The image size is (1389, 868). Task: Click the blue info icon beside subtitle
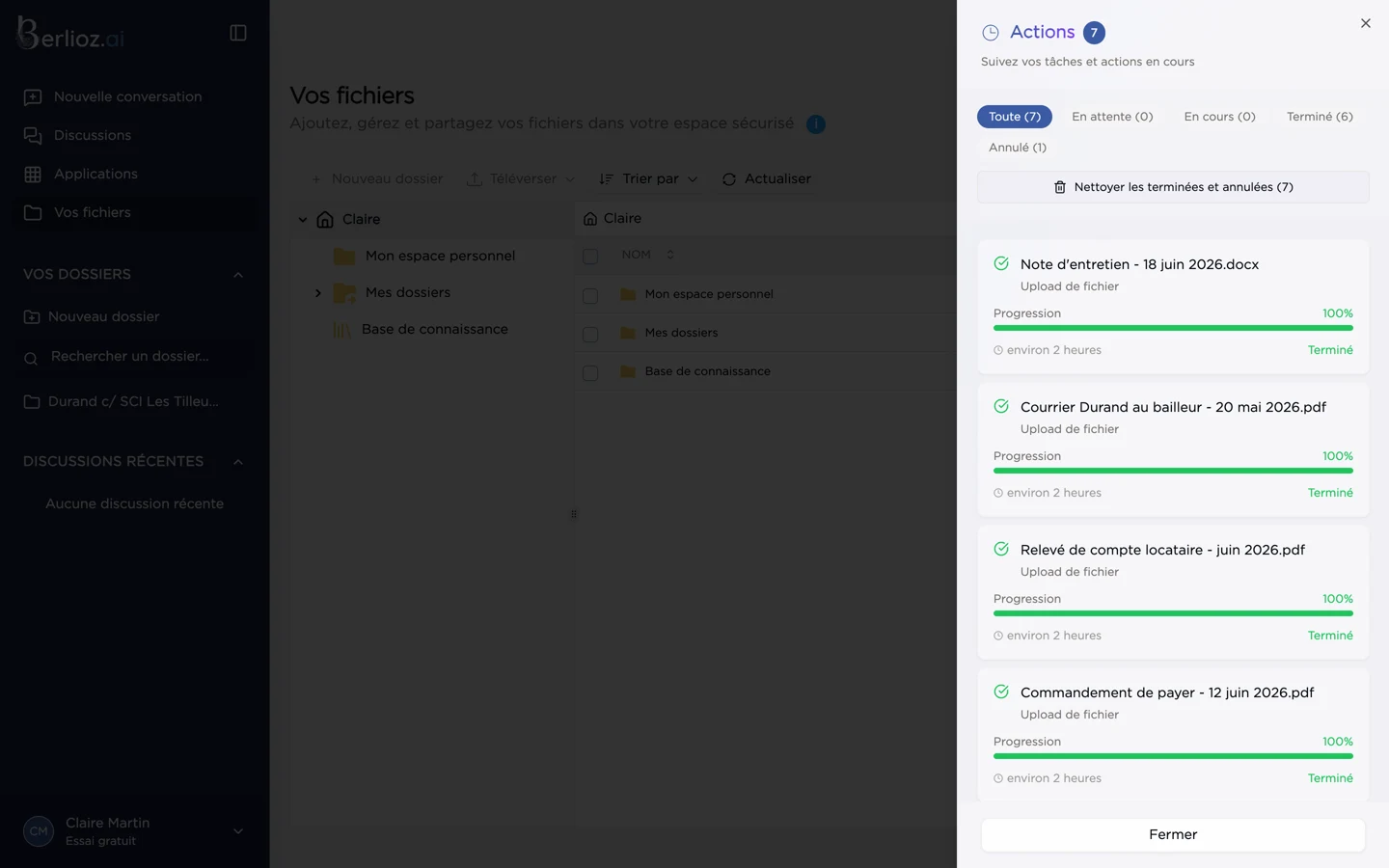coord(816,124)
